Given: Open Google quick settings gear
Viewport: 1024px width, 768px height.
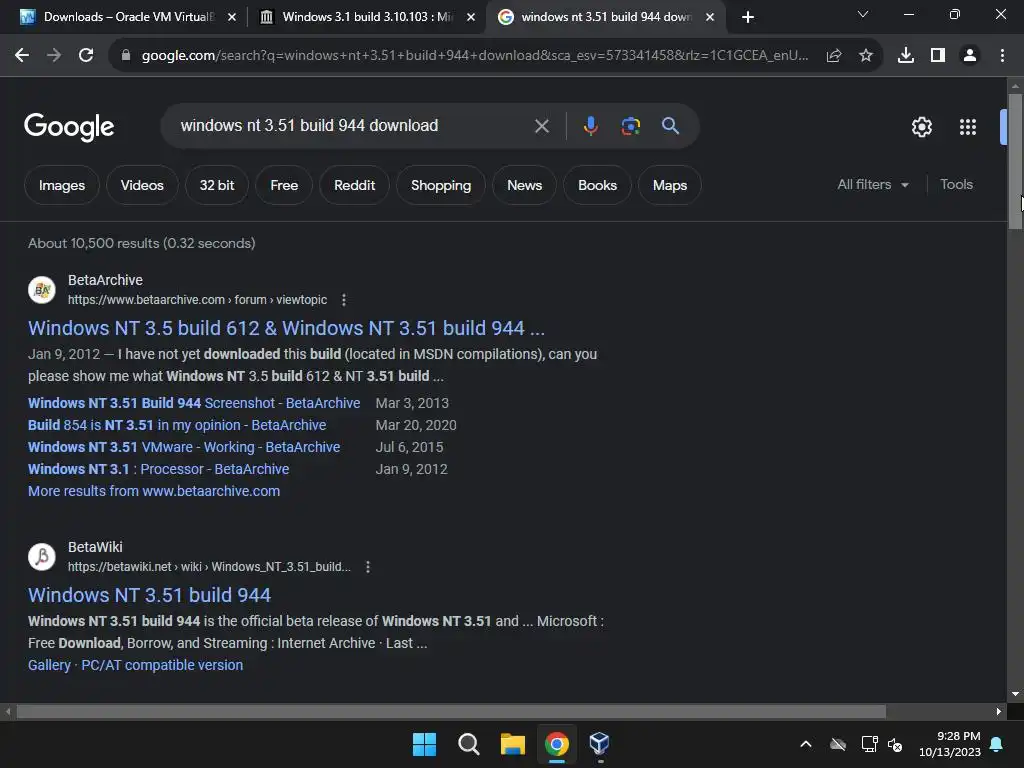Looking at the screenshot, I should point(921,127).
